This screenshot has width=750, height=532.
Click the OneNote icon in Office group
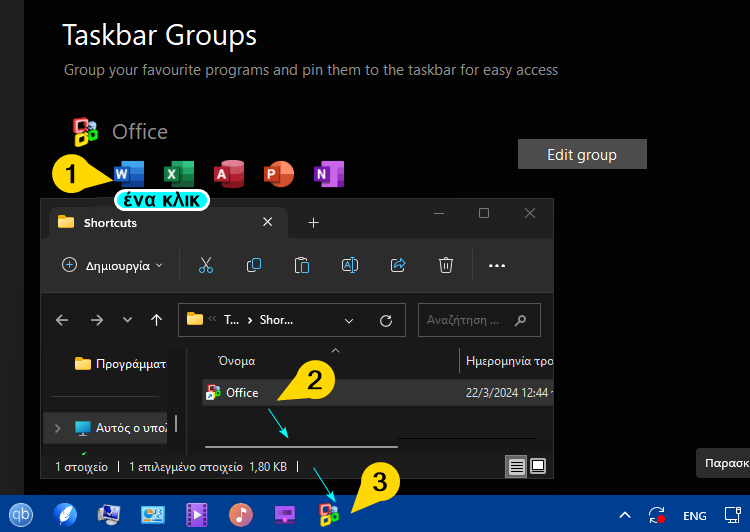pyautogui.click(x=329, y=174)
